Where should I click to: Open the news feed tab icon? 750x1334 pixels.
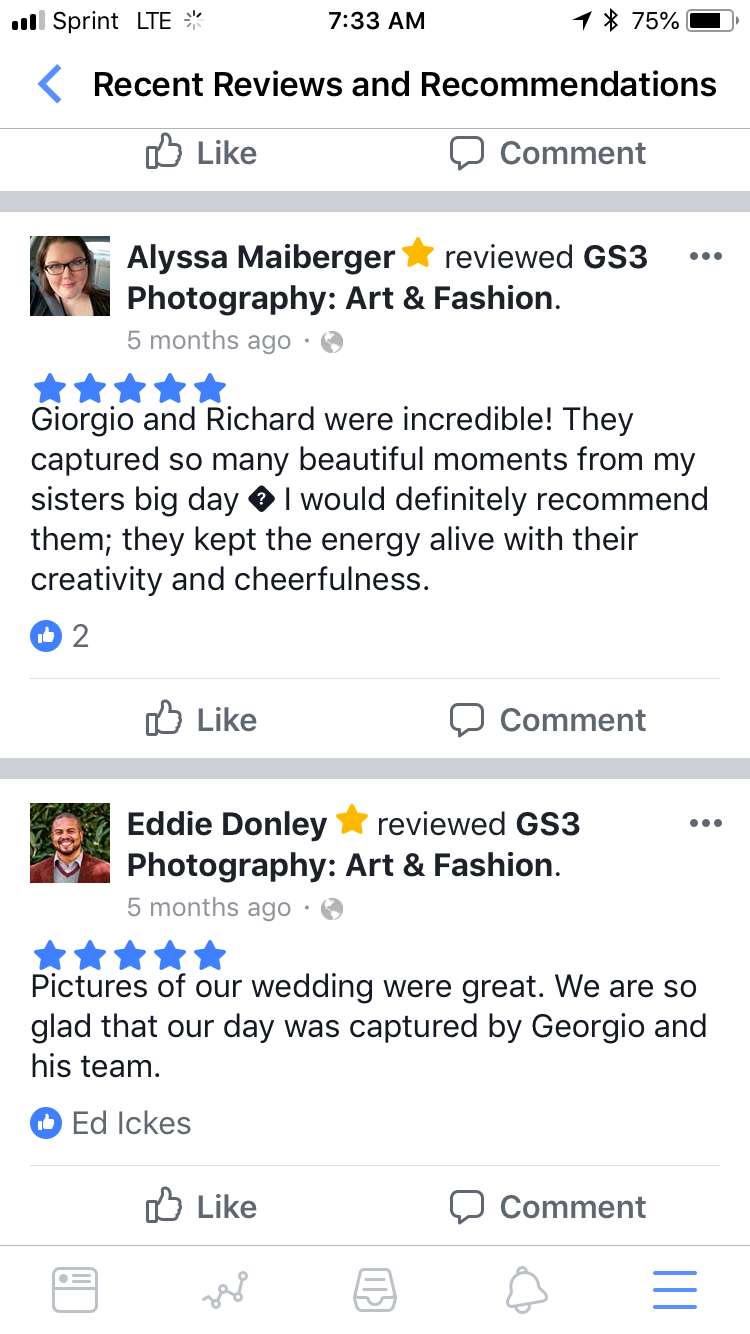point(75,1289)
